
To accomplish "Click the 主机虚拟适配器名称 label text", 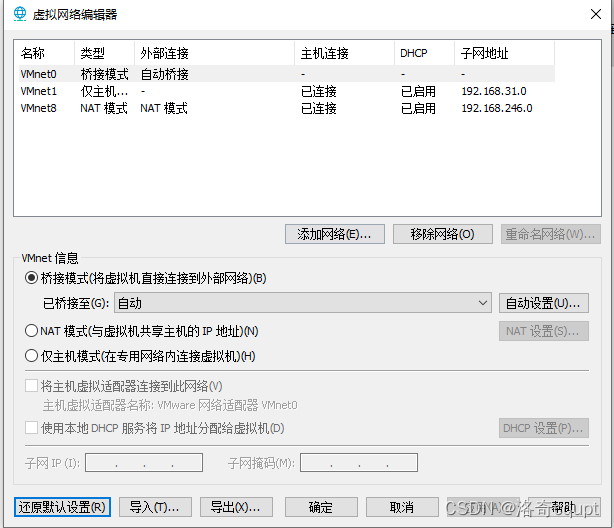I will click(170, 405).
